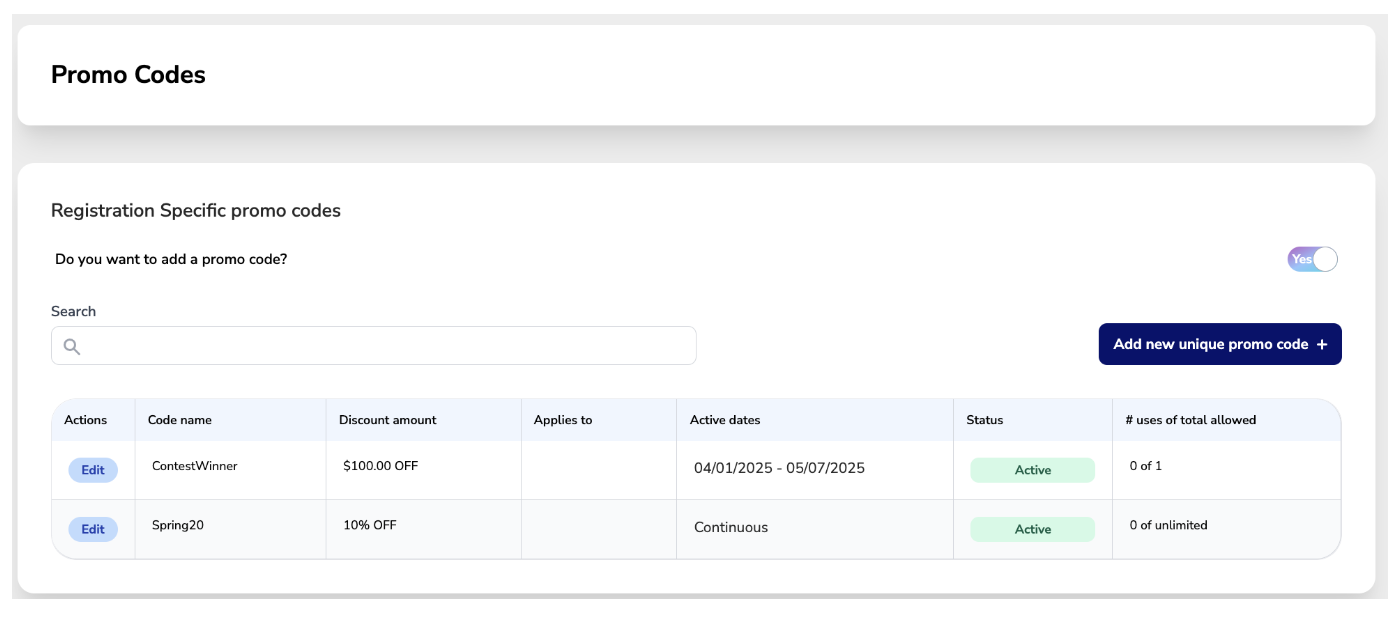The image size is (1396, 618).
Task: Click the Active status badge for Spring20
Action: 1032,529
